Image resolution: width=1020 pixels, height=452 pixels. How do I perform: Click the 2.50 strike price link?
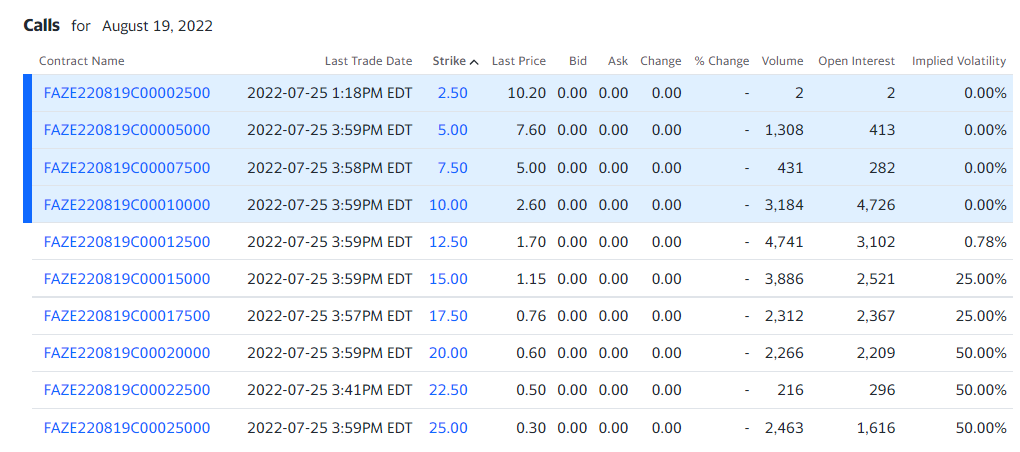click(x=453, y=93)
